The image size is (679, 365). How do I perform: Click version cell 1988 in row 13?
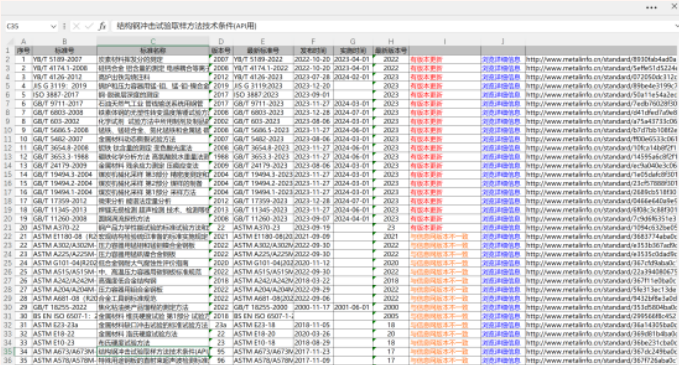click(221, 157)
